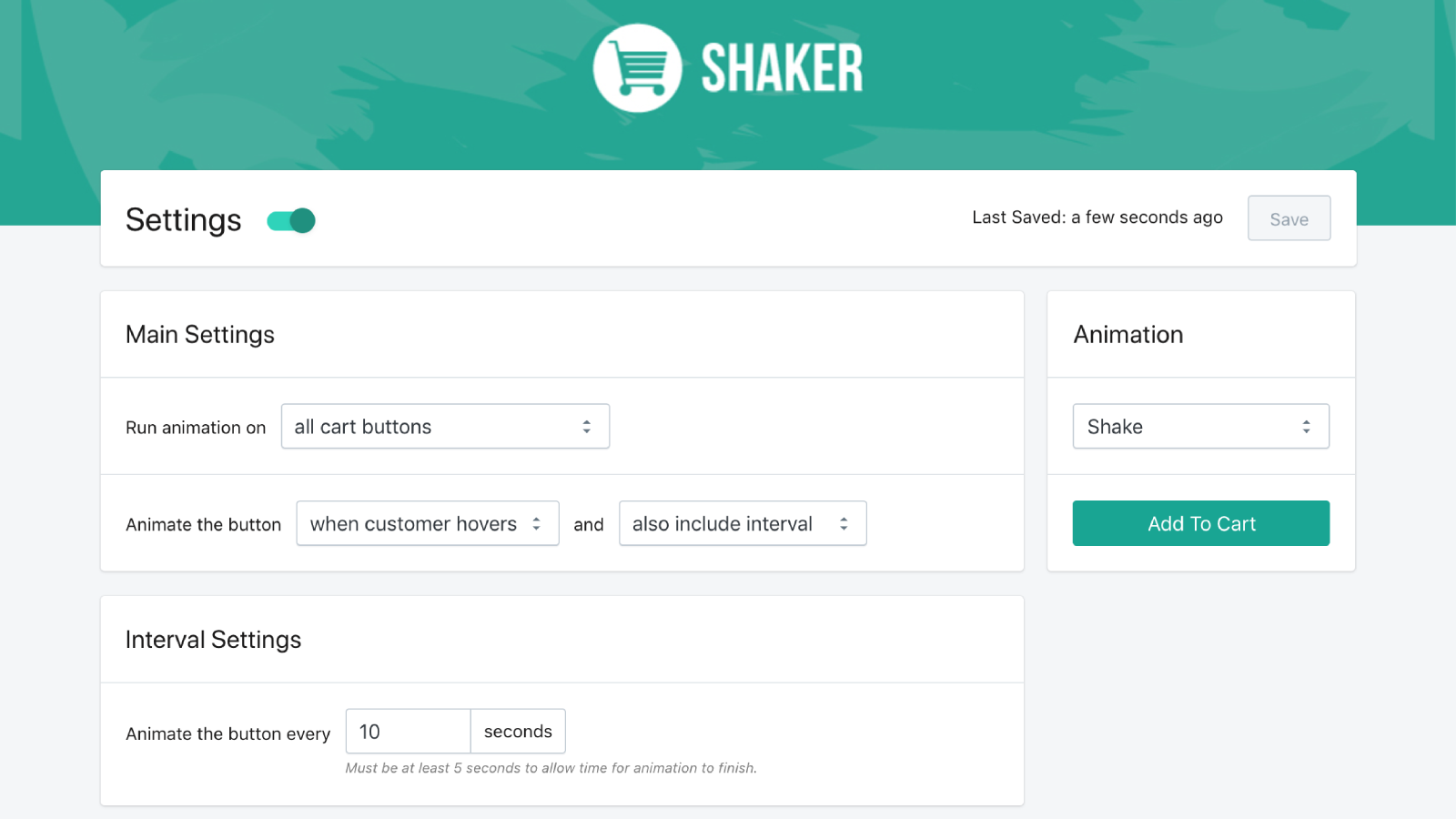
Task: Click the Save button
Action: [1289, 218]
